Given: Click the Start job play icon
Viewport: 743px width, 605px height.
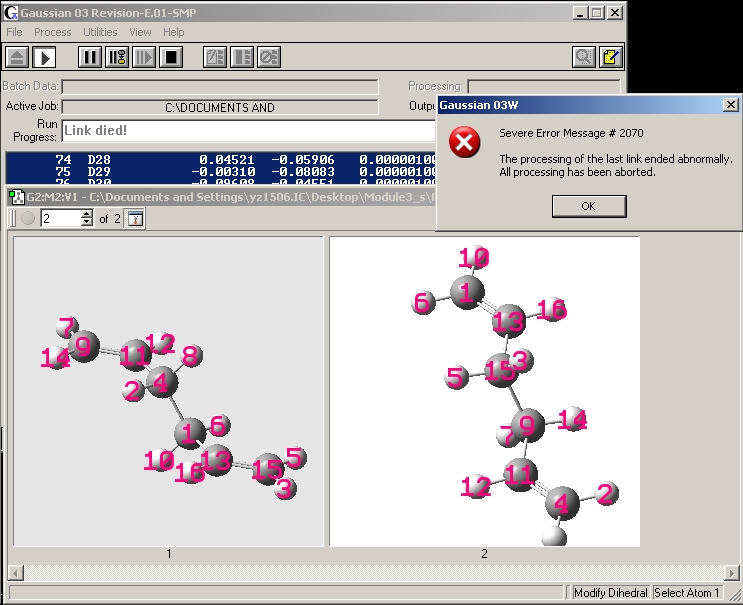Looking at the screenshot, I should pyautogui.click(x=45, y=57).
